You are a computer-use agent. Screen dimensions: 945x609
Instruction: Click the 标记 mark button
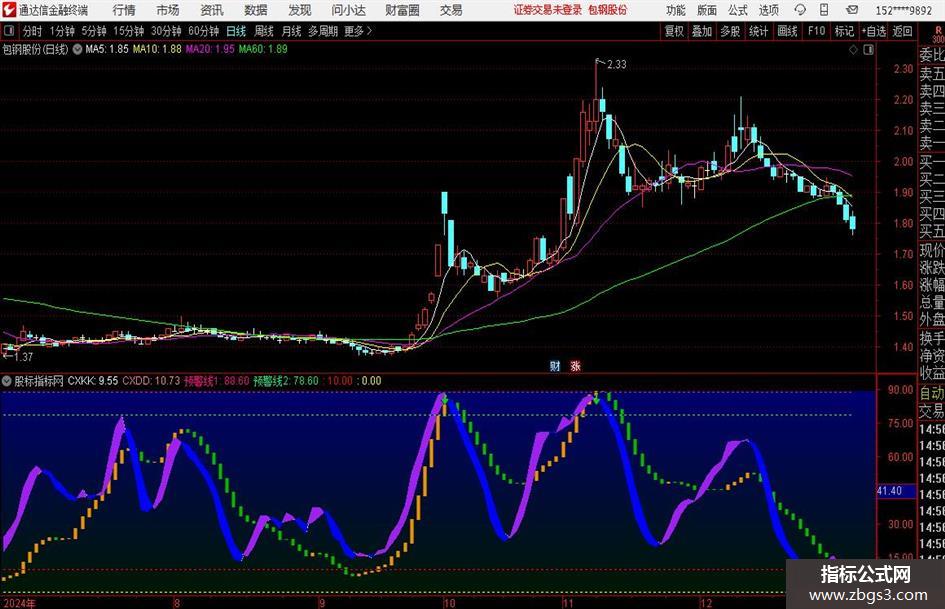tap(844, 31)
